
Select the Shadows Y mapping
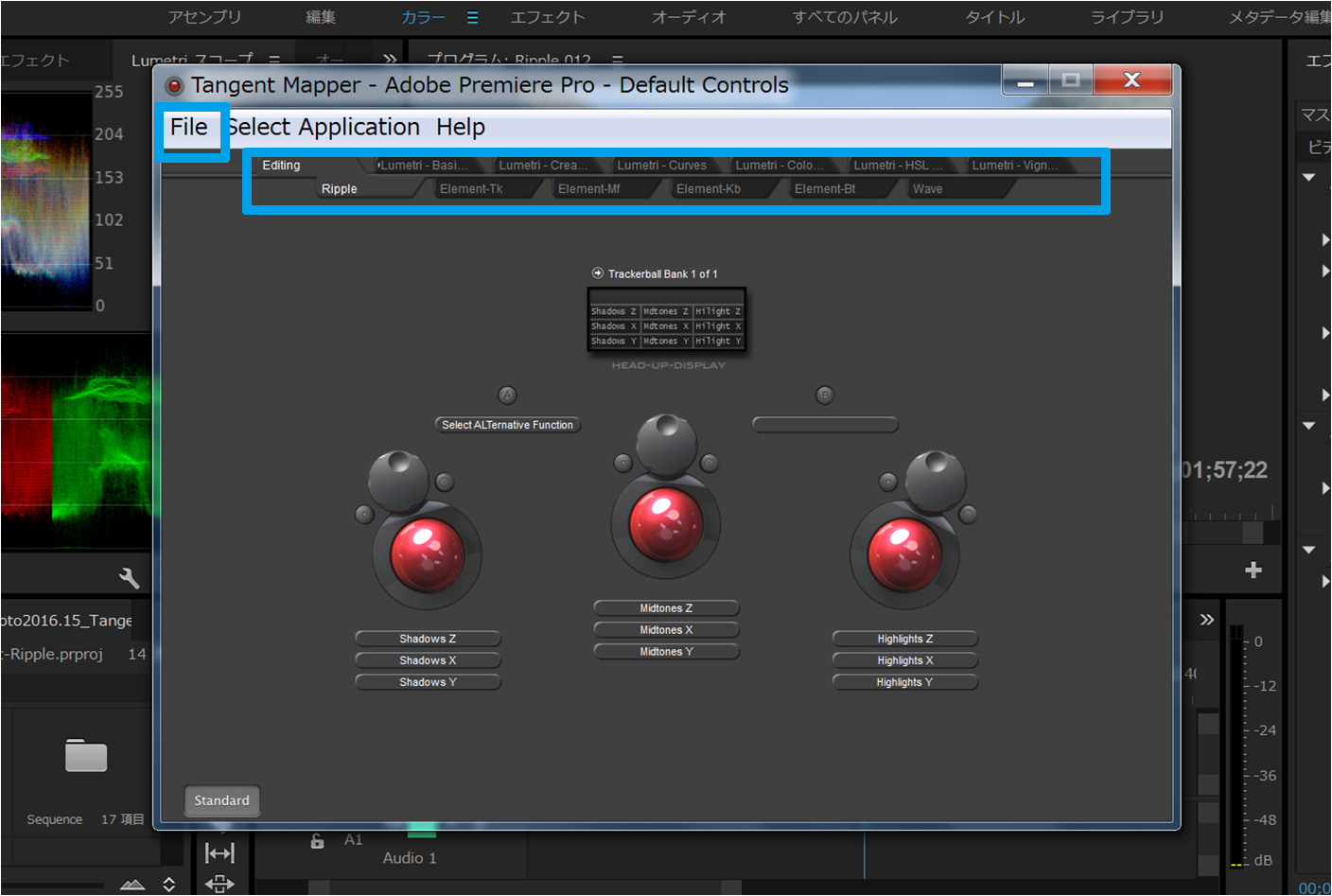pyautogui.click(x=428, y=682)
